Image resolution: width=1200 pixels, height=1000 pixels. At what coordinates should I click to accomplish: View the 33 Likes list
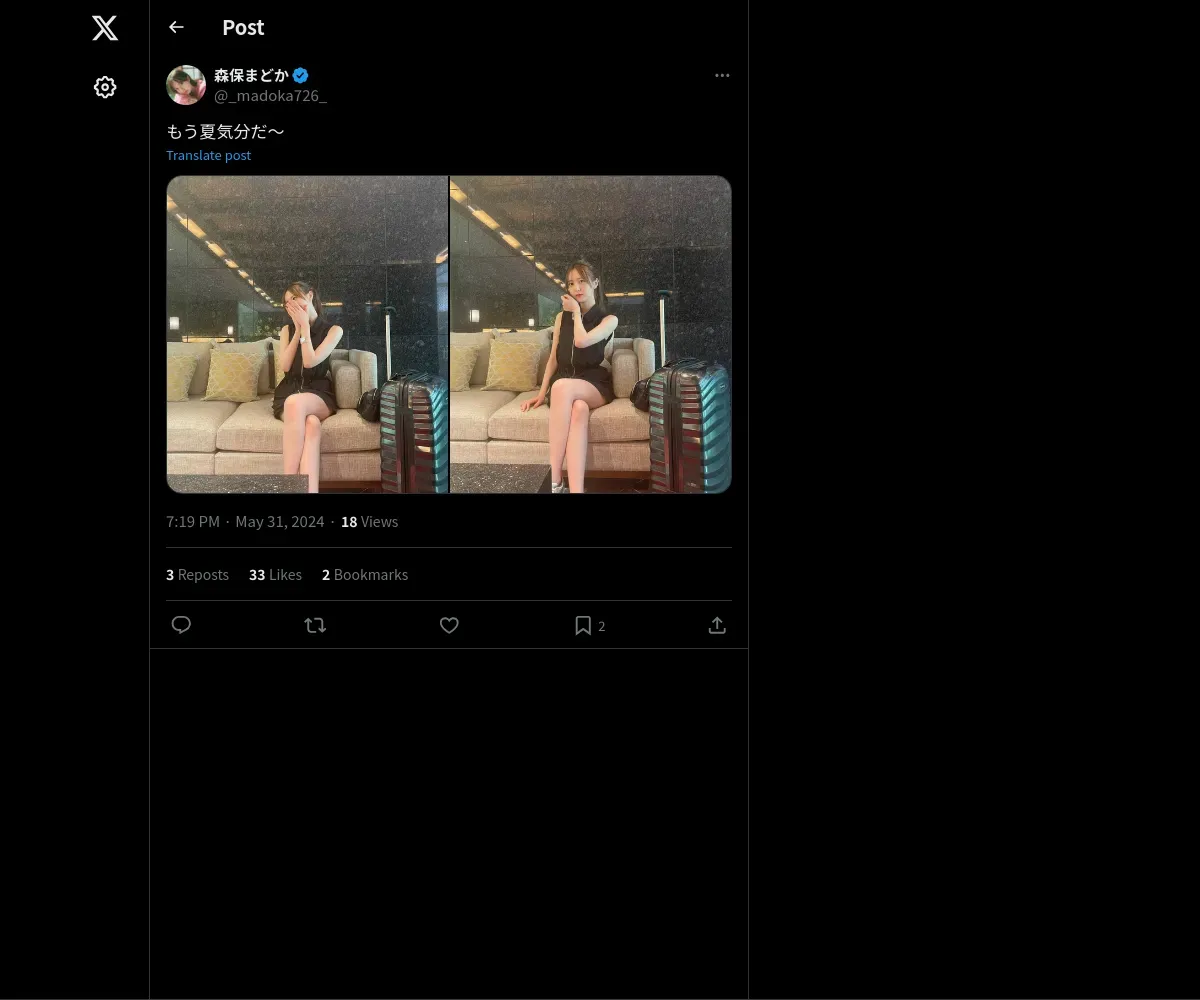click(x=275, y=575)
